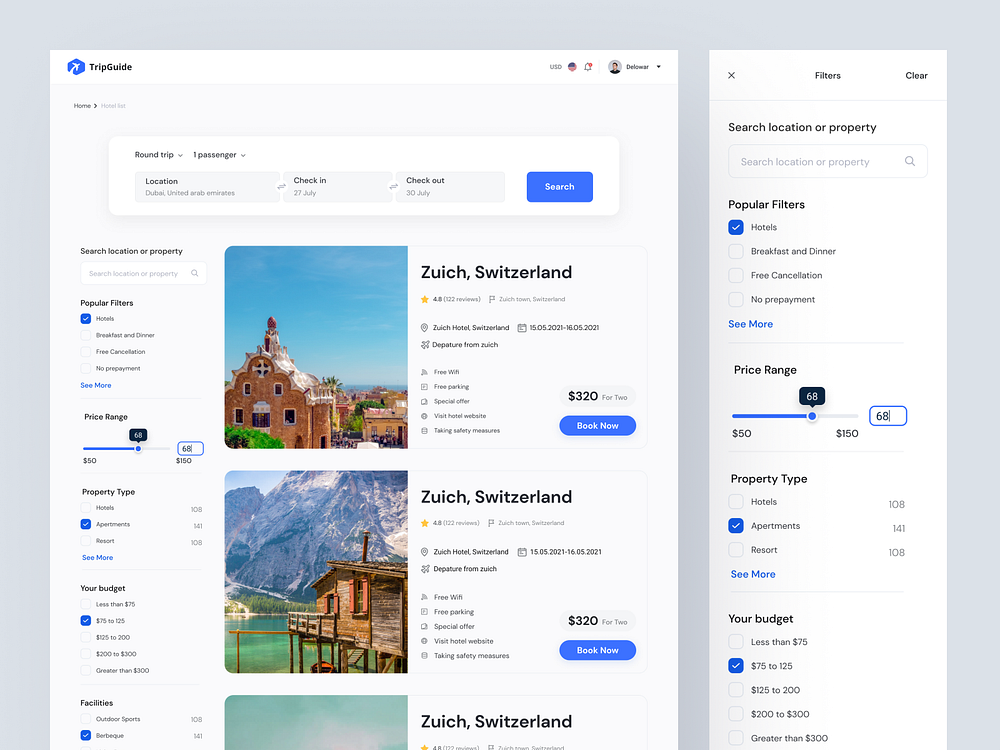Open the notification bell icon

(x=587, y=66)
